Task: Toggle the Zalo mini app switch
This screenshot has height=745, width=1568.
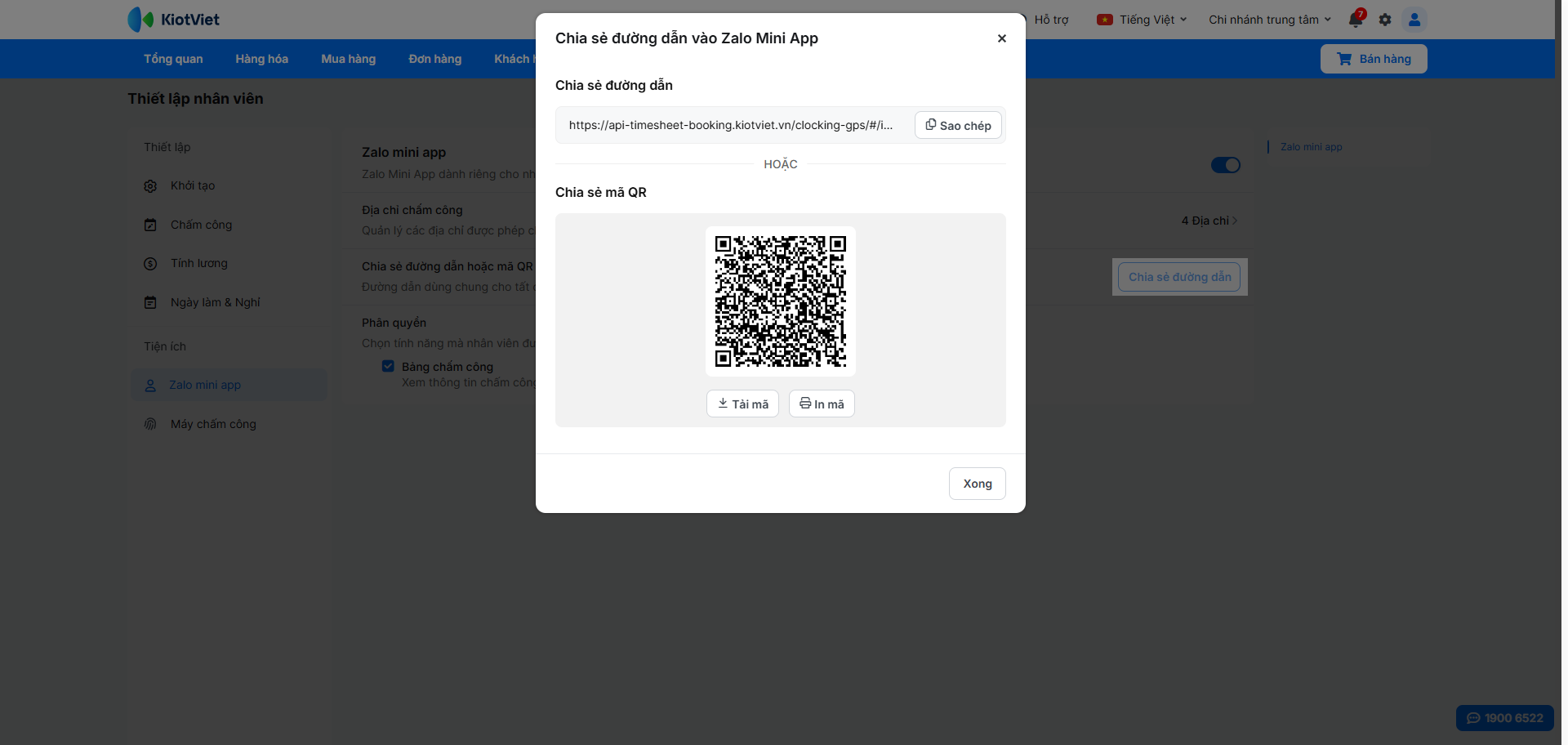Action: 1226,165
